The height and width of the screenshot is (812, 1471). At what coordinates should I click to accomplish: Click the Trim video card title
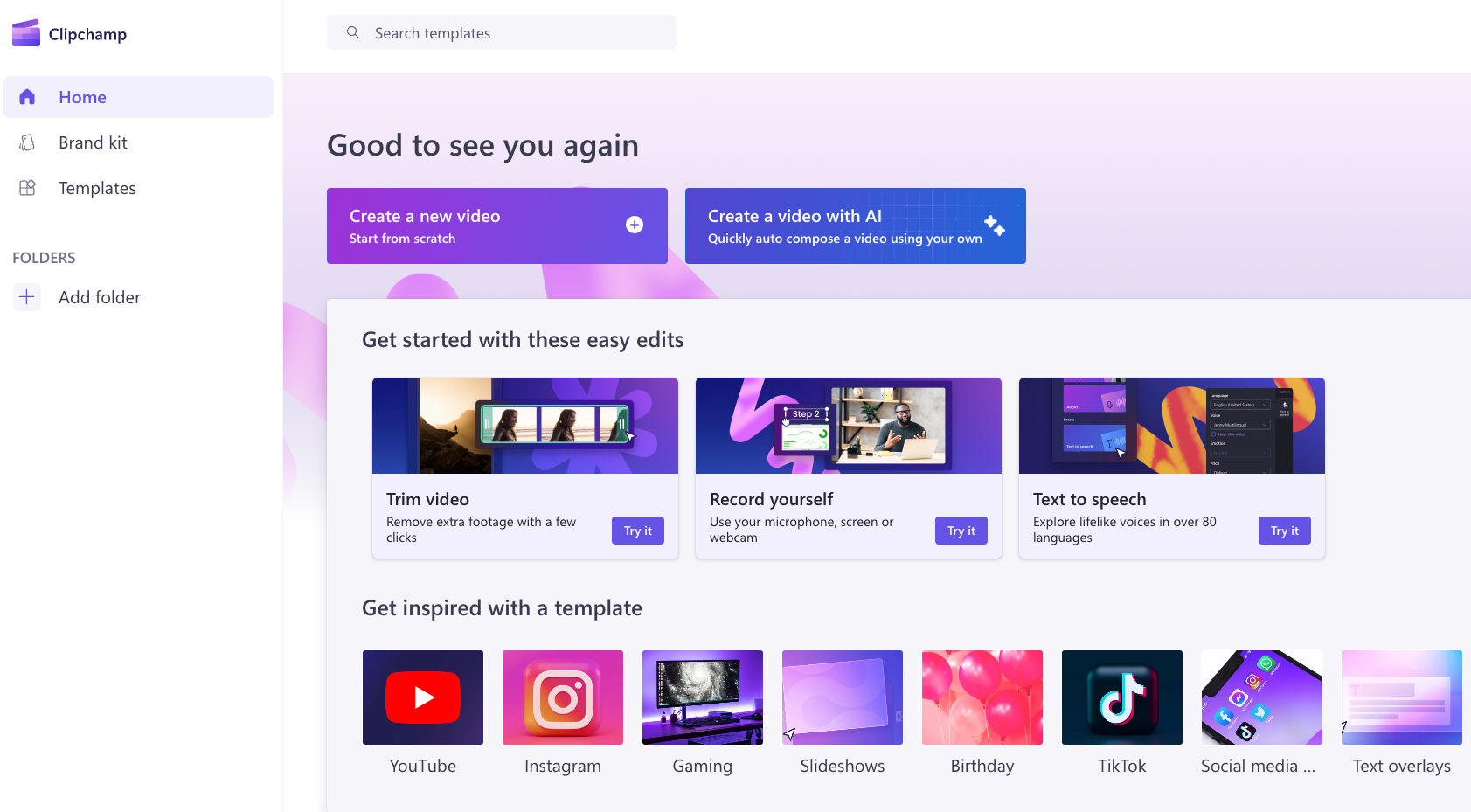point(428,499)
